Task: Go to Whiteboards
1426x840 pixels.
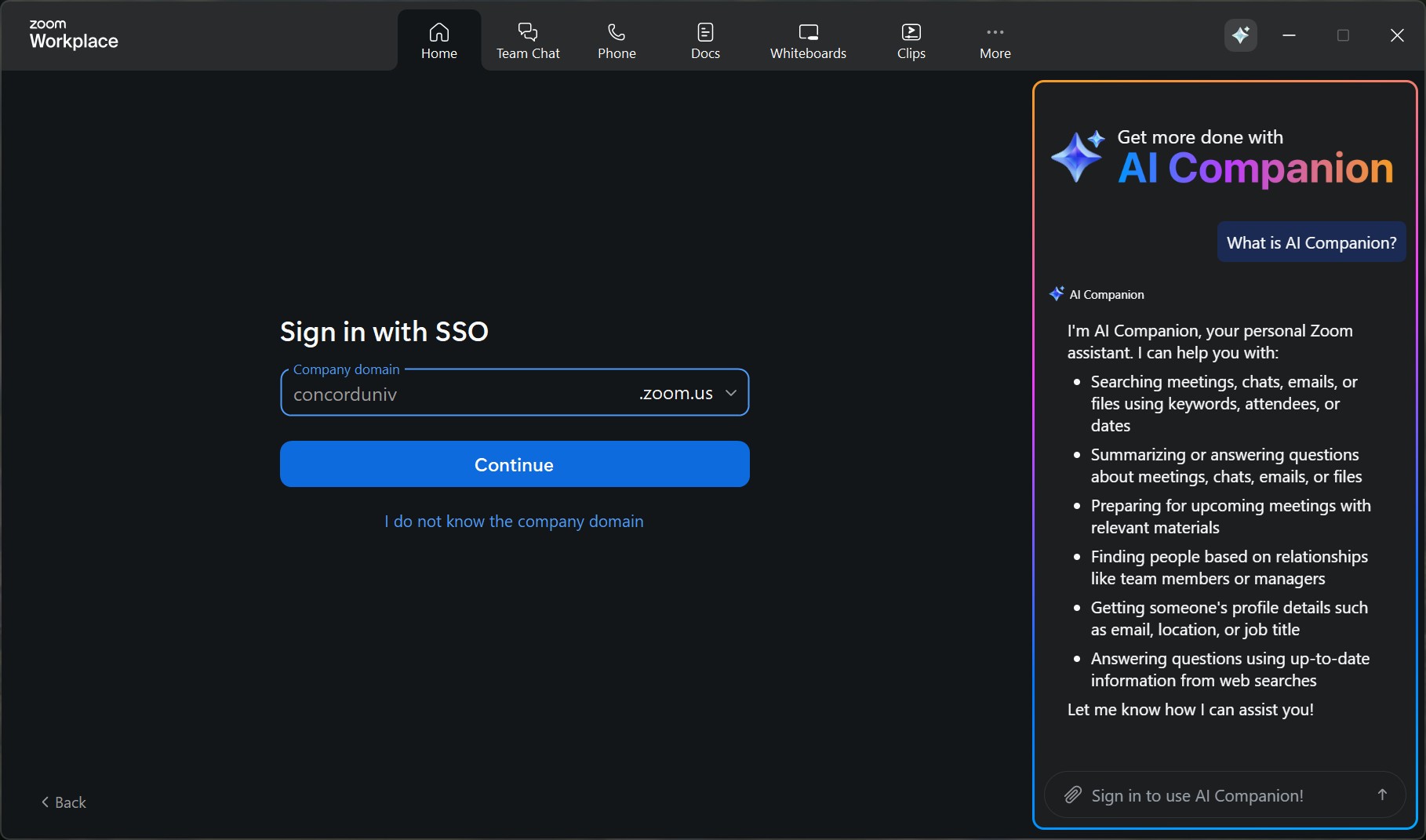Action: click(x=808, y=41)
